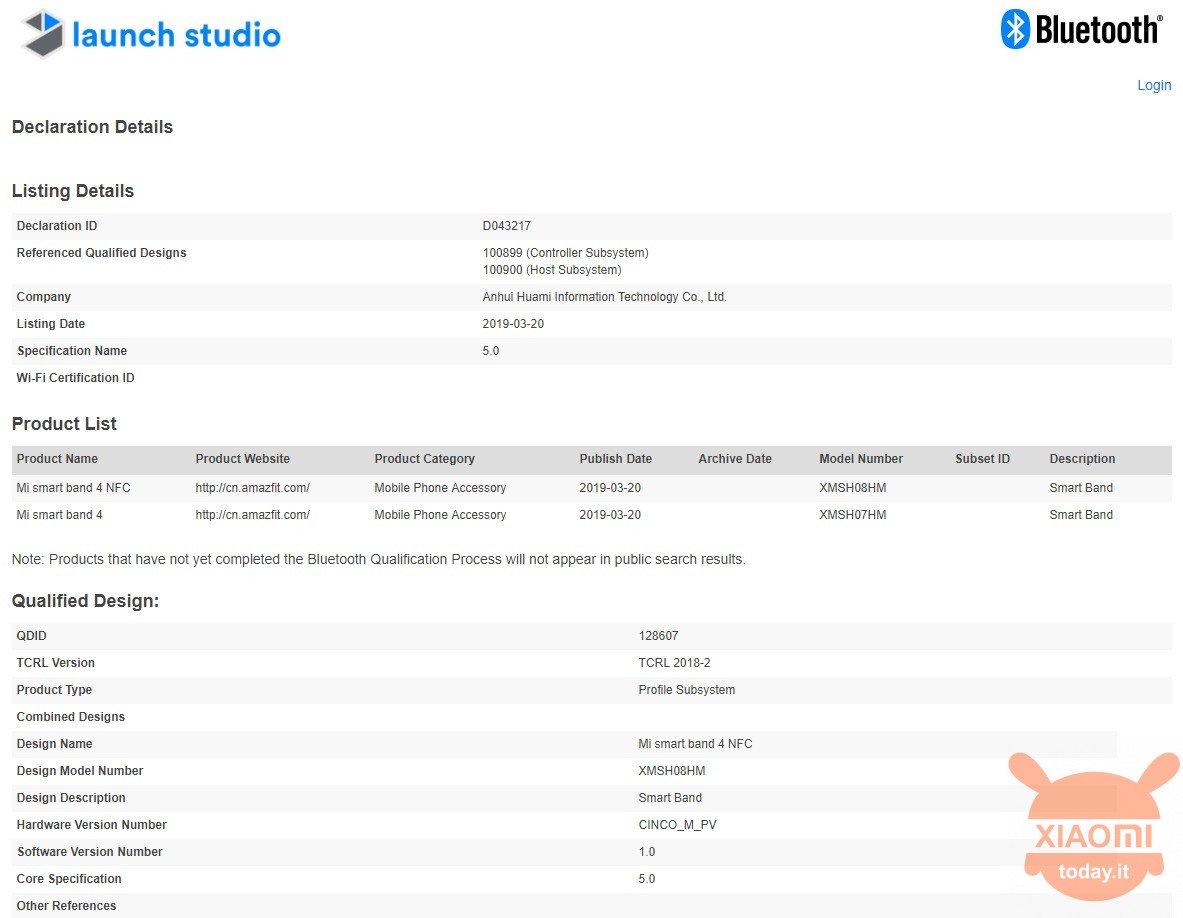
Task: Click the Publish Date column header
Action: (615, 459)
